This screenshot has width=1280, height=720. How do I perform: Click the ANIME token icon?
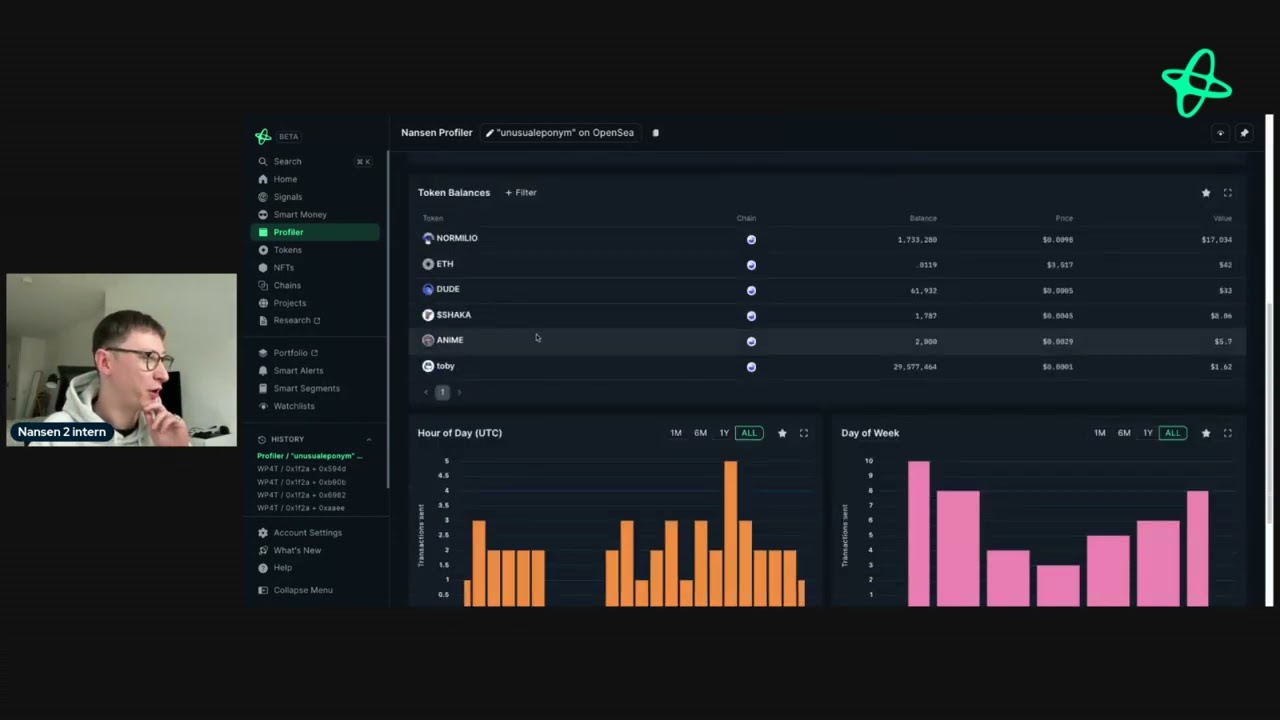[x=428, y=340]
